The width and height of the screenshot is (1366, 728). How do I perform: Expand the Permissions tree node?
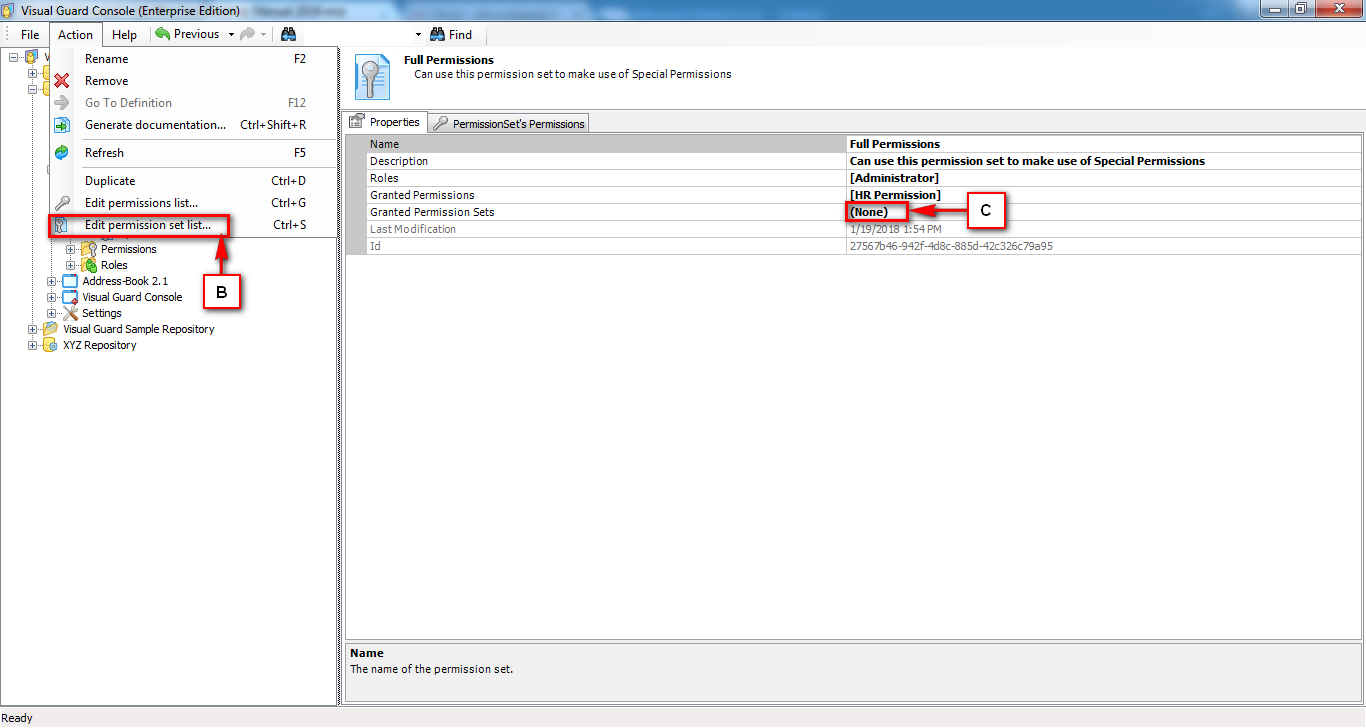(x=71, y=249)
